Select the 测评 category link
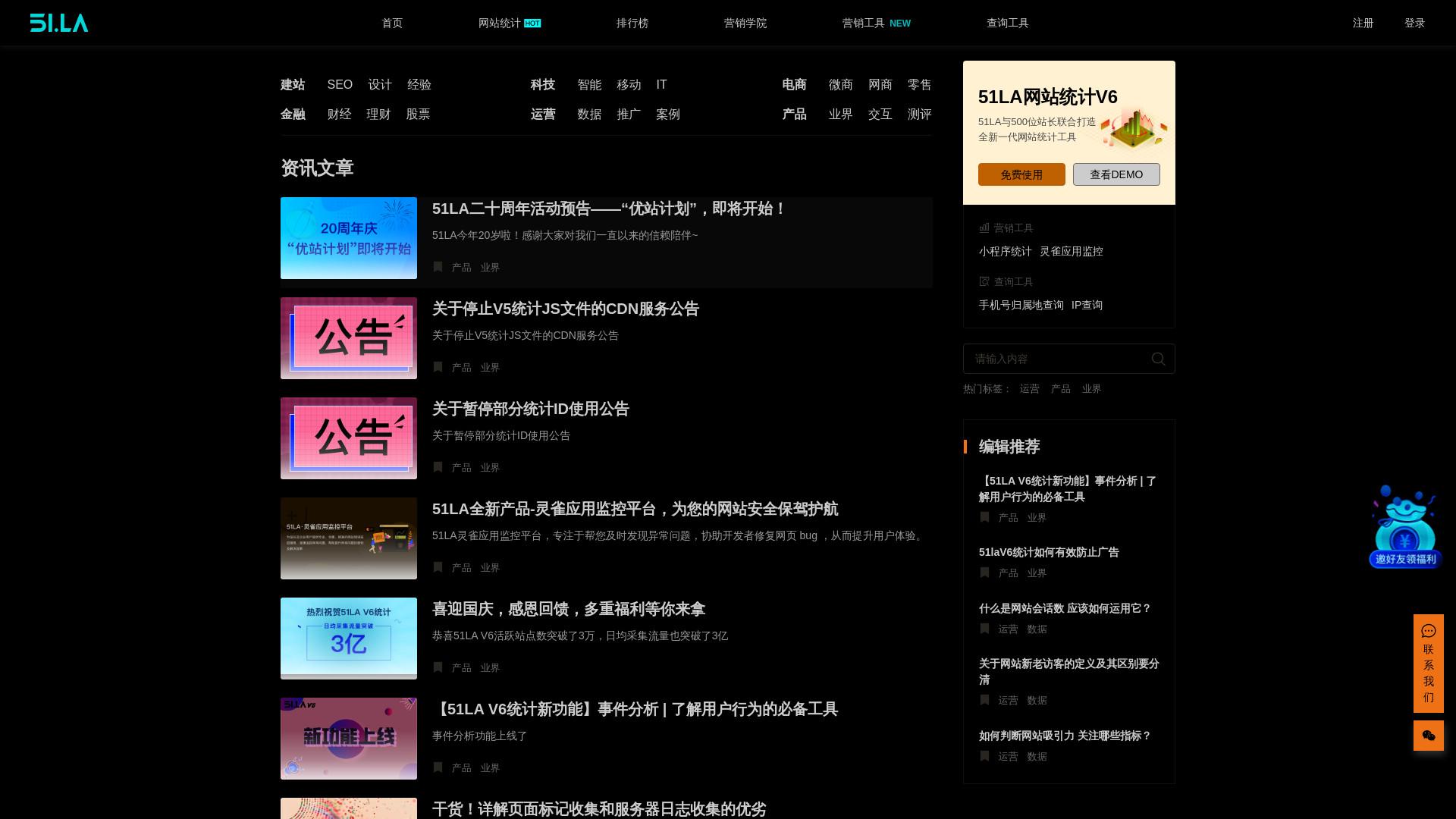 [x=920, y=115]
